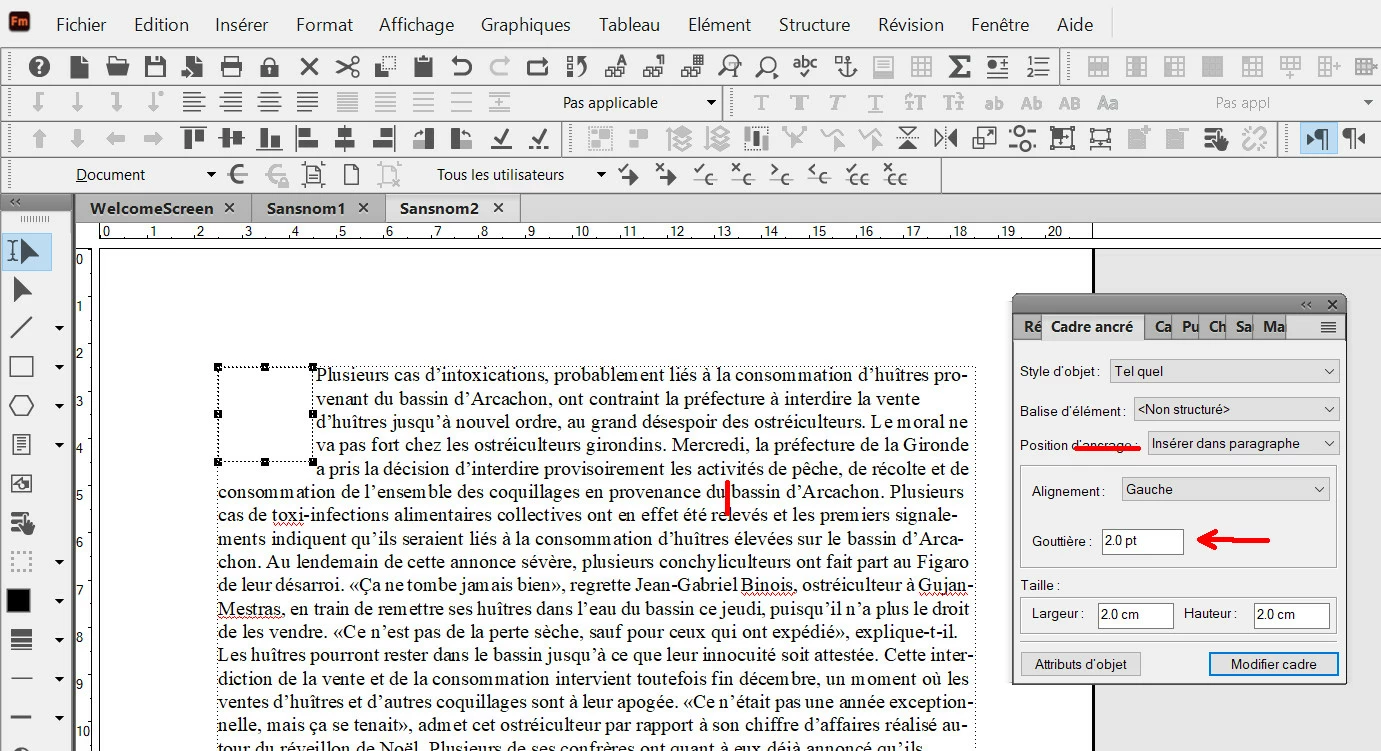Collapse the anchored frame panel with chevrons
This screenshot has height=751, width=1381.
pyautogui.click(x=1306, y=304)
